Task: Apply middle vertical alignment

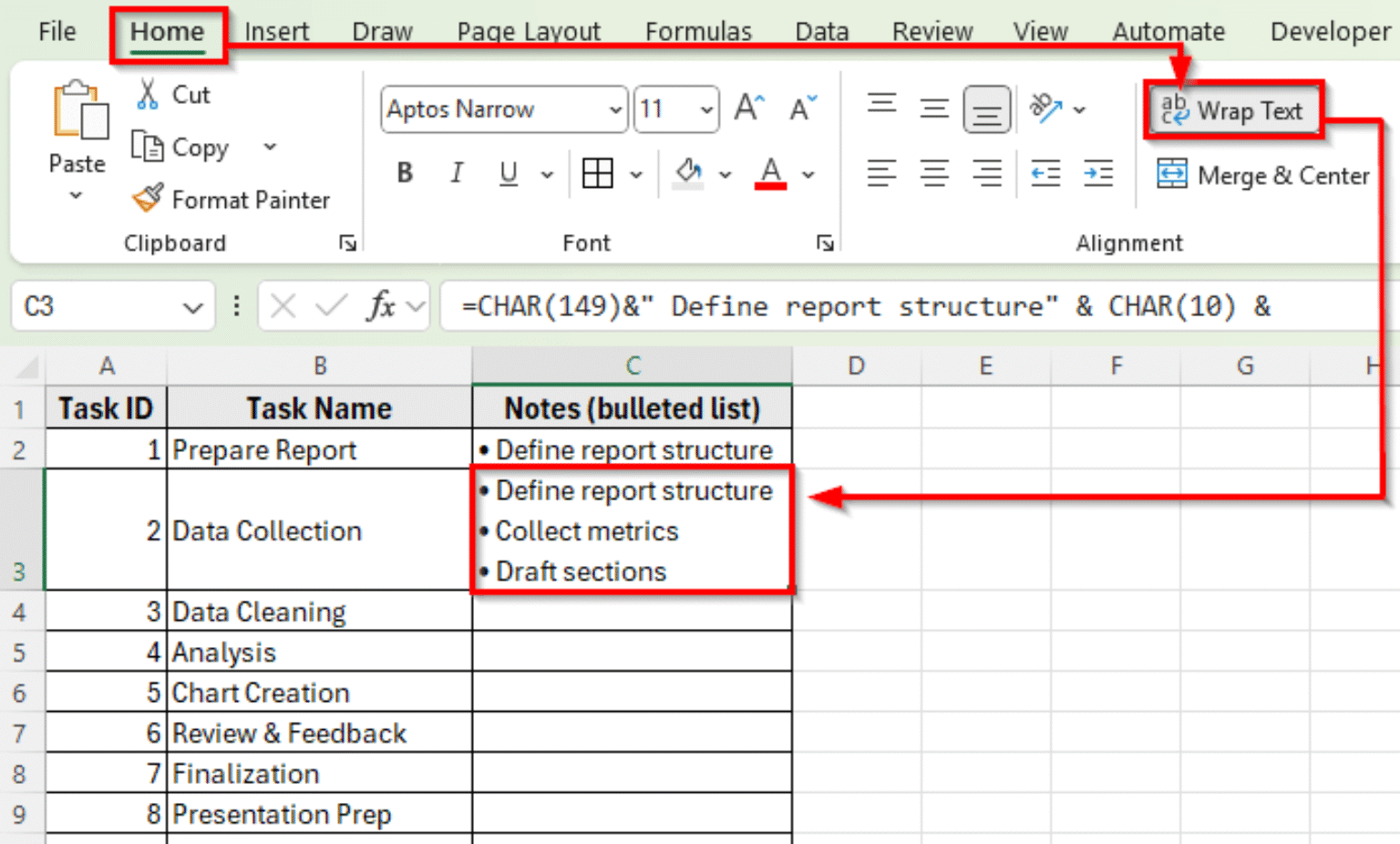Action: 934,108
